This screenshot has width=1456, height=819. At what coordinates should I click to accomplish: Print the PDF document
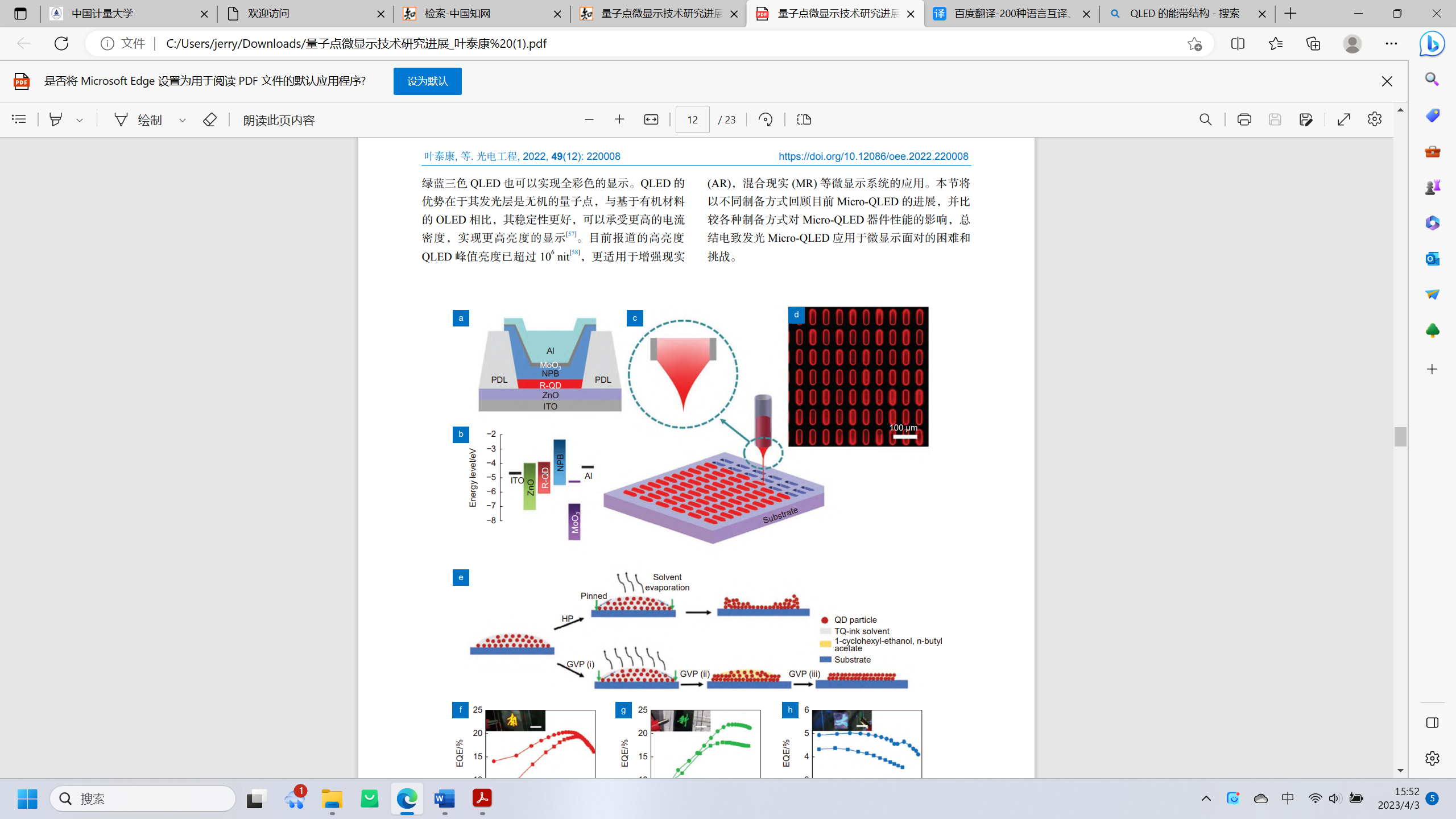[x=1244, y=119]
